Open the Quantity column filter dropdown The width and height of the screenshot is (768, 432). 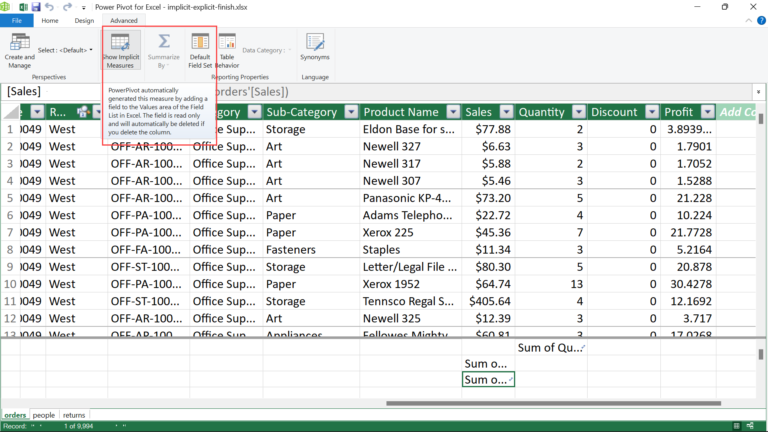pyautogui.click(x=575, y=112)
